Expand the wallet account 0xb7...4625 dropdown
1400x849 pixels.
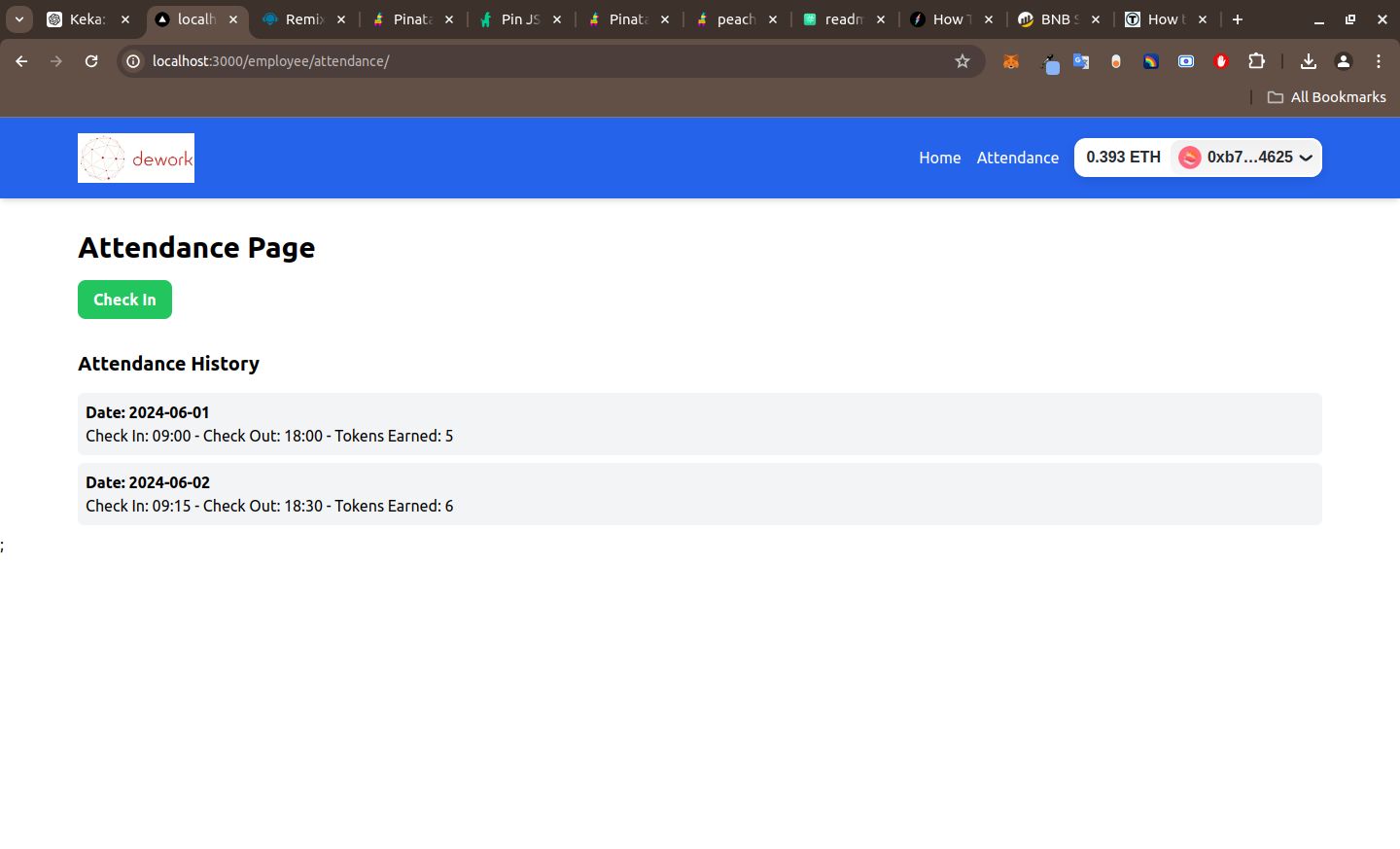click(x=1245, y=158)
